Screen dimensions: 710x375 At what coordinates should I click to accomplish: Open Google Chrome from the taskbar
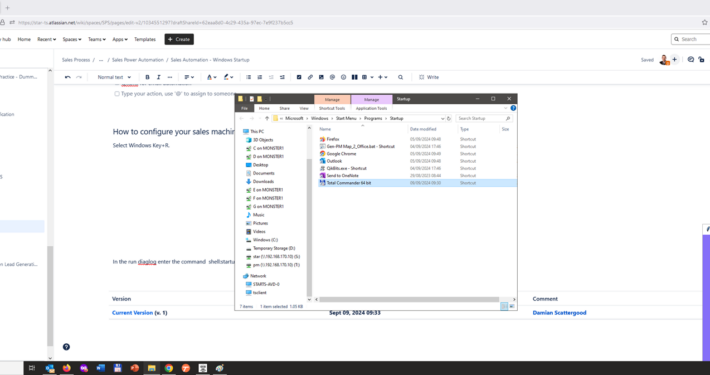point(168,368)
